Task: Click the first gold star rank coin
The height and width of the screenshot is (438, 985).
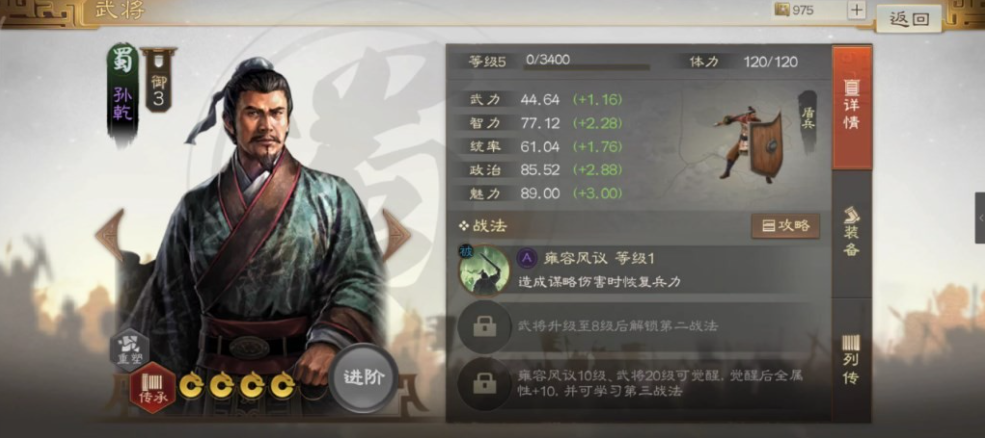Action: coord(191,386)
